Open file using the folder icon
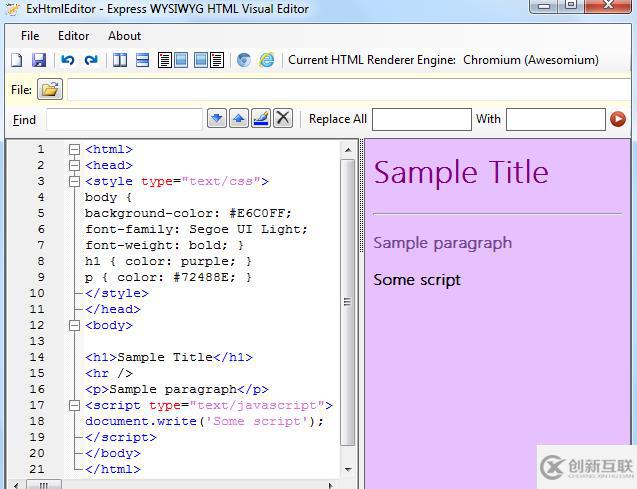This screenshot has width=637, height=489. click(50, 90)
